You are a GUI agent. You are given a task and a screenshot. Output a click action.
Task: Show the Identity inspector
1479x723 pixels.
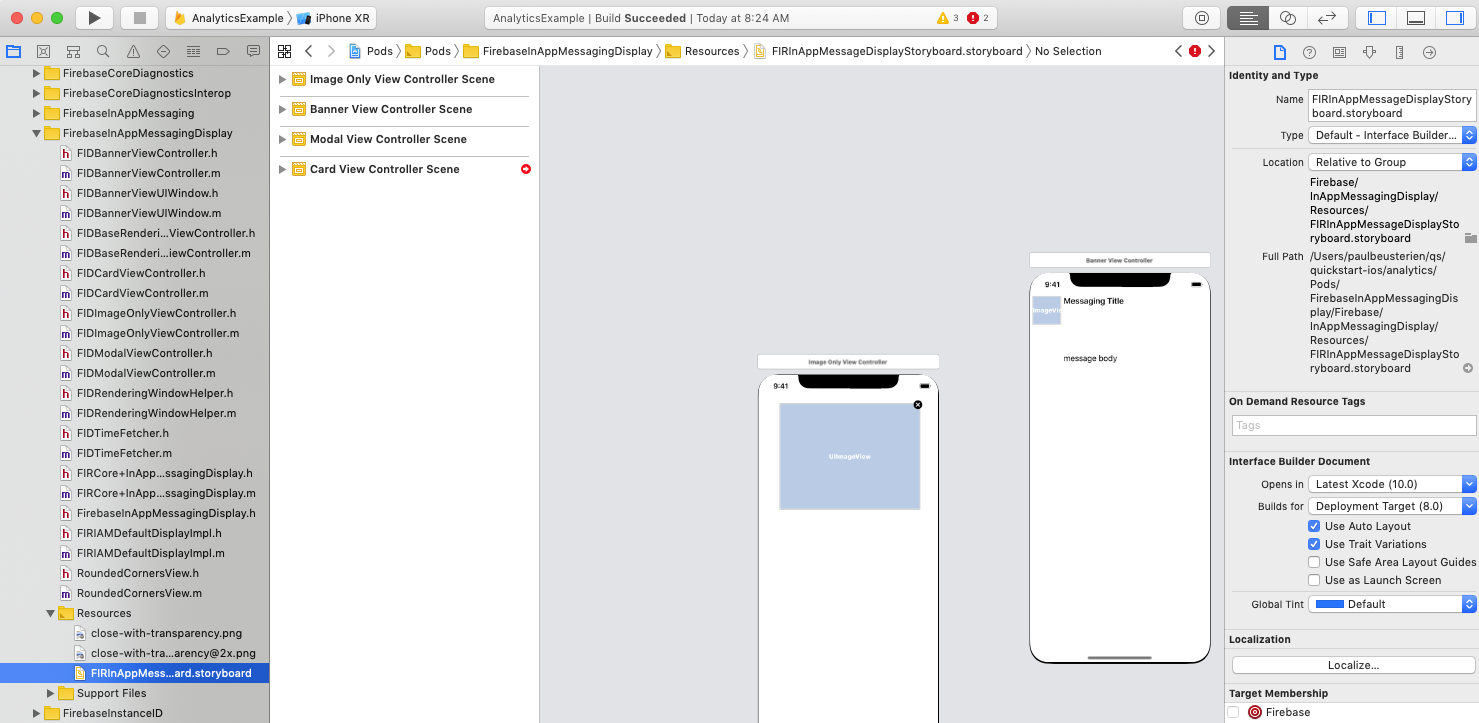point(1339,52)
